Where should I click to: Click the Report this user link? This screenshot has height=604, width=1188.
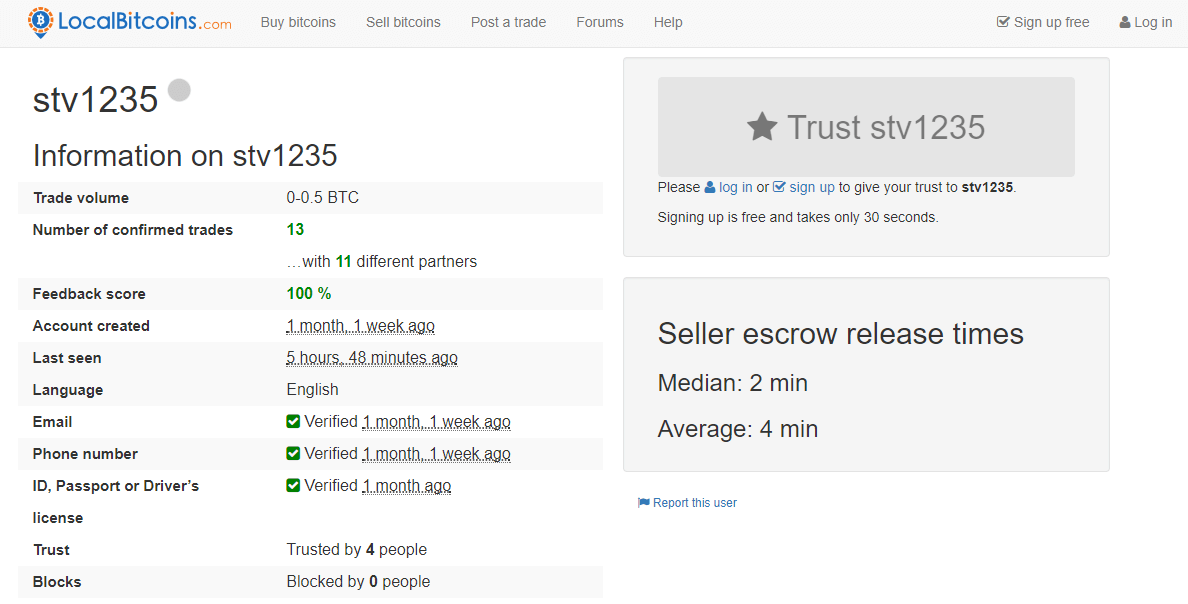[x=695, y=502]
